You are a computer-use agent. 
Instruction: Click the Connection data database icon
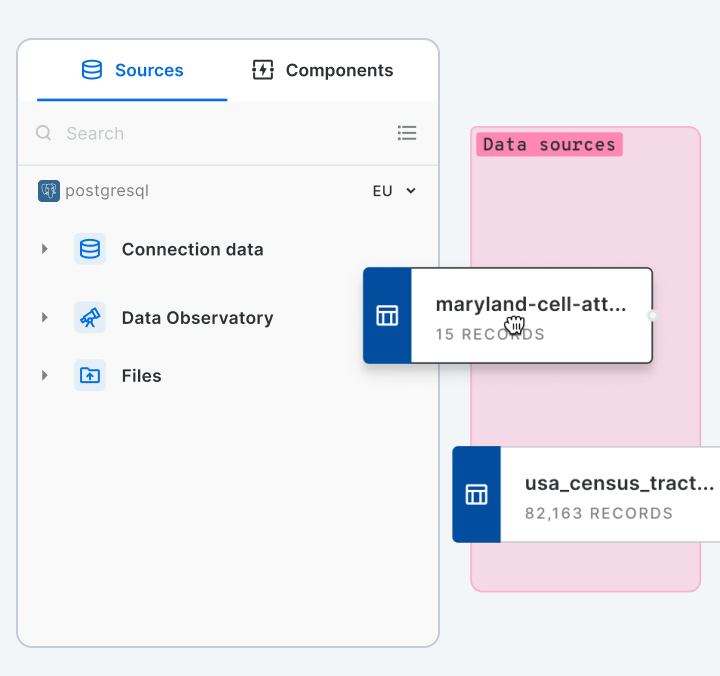click(90, 249)
